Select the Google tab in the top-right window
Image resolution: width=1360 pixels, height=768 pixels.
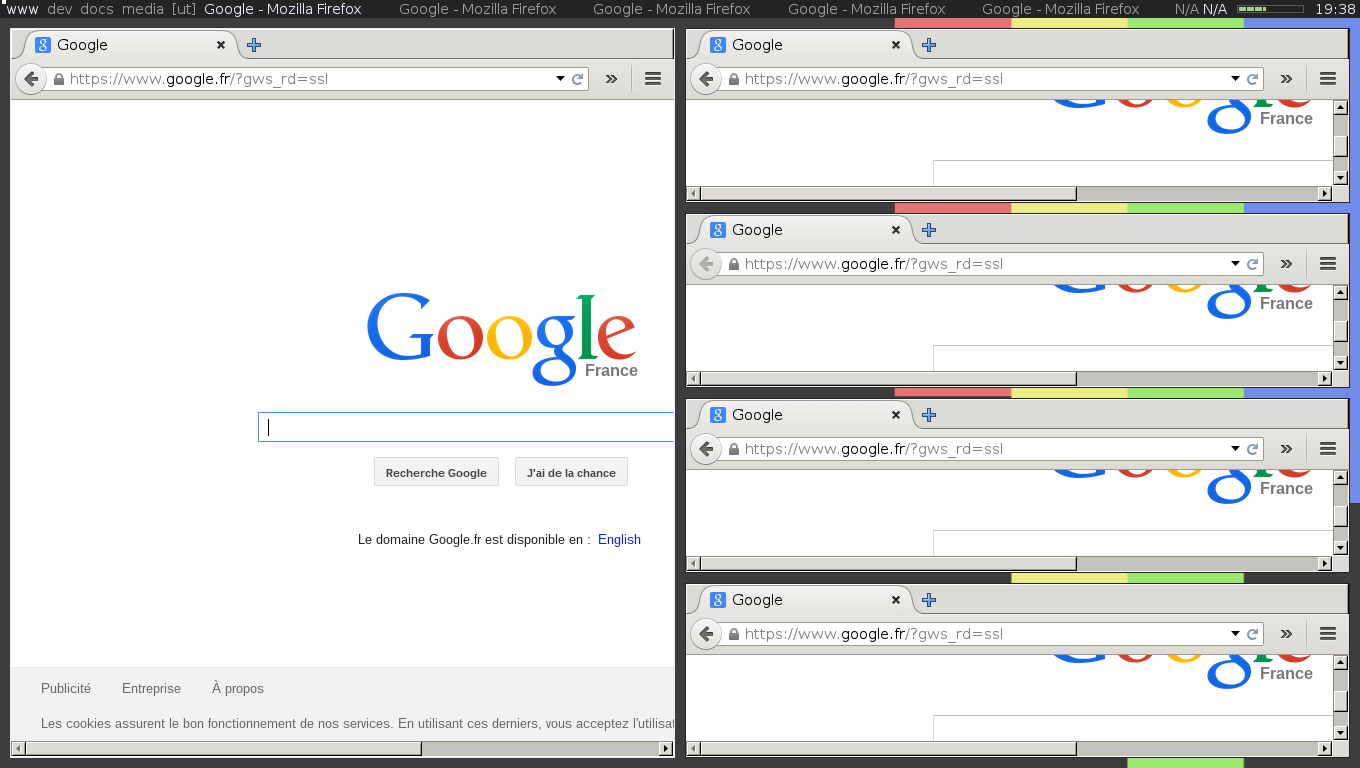point(805,45)
